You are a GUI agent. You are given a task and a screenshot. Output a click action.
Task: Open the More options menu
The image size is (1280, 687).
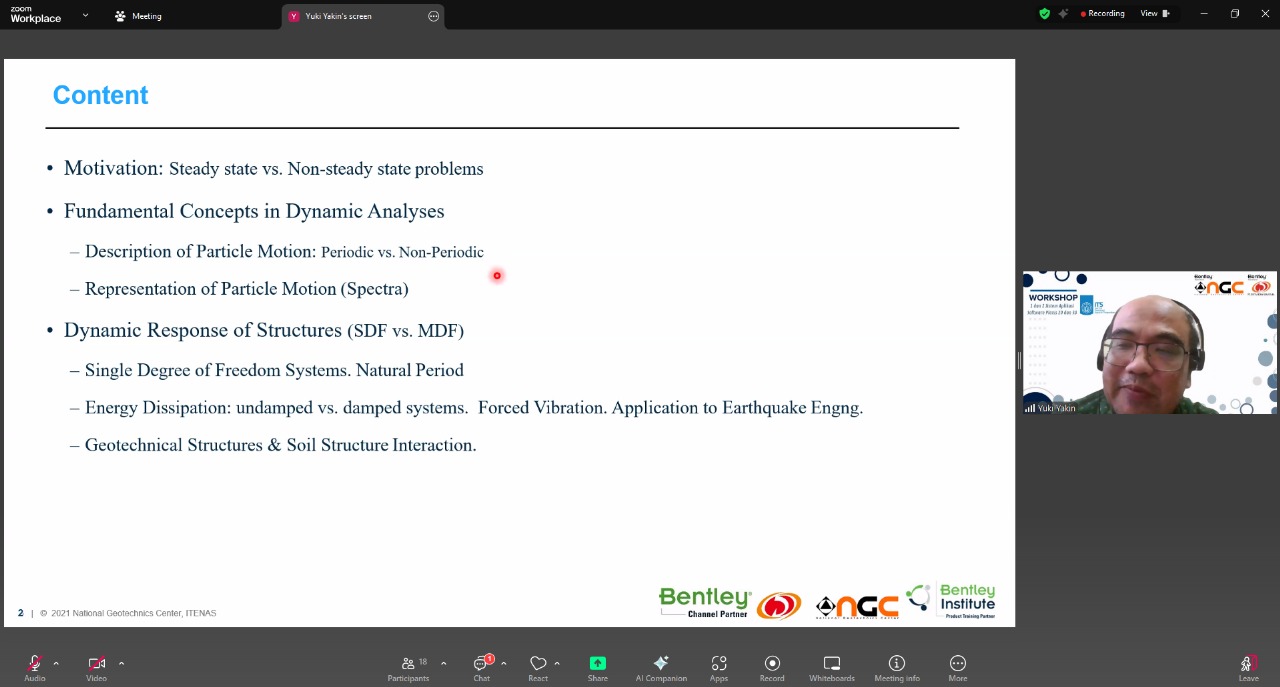coord(957,667)
